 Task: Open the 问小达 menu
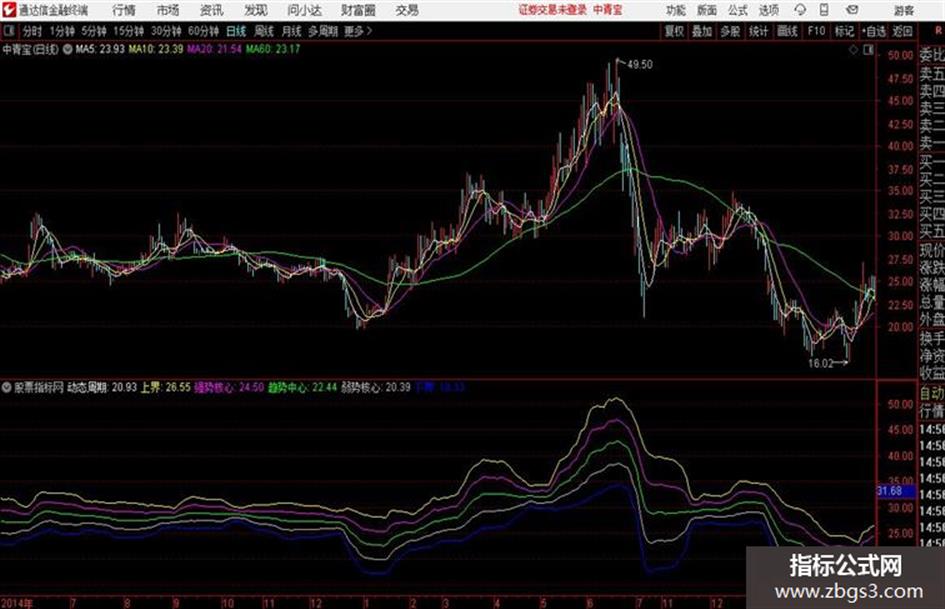(304, 10)
